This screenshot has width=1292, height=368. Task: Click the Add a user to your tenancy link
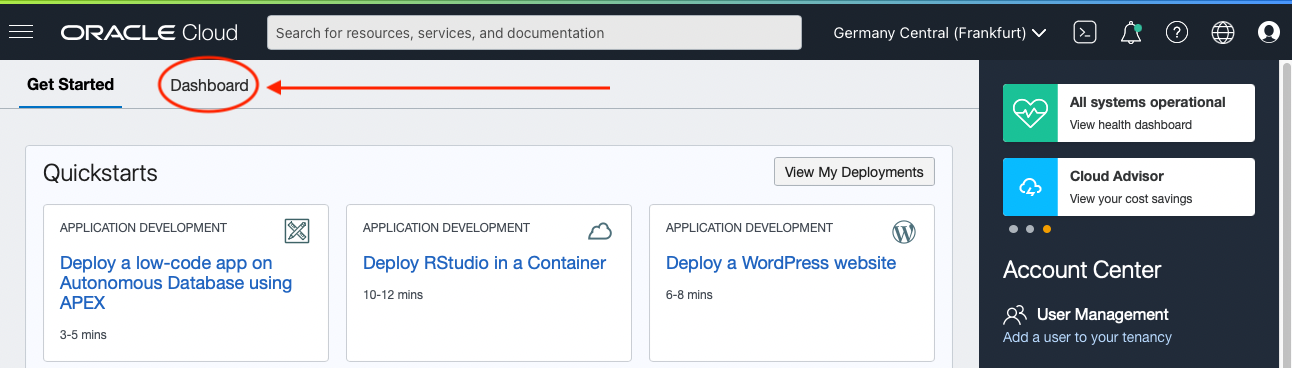[1087, 337]
